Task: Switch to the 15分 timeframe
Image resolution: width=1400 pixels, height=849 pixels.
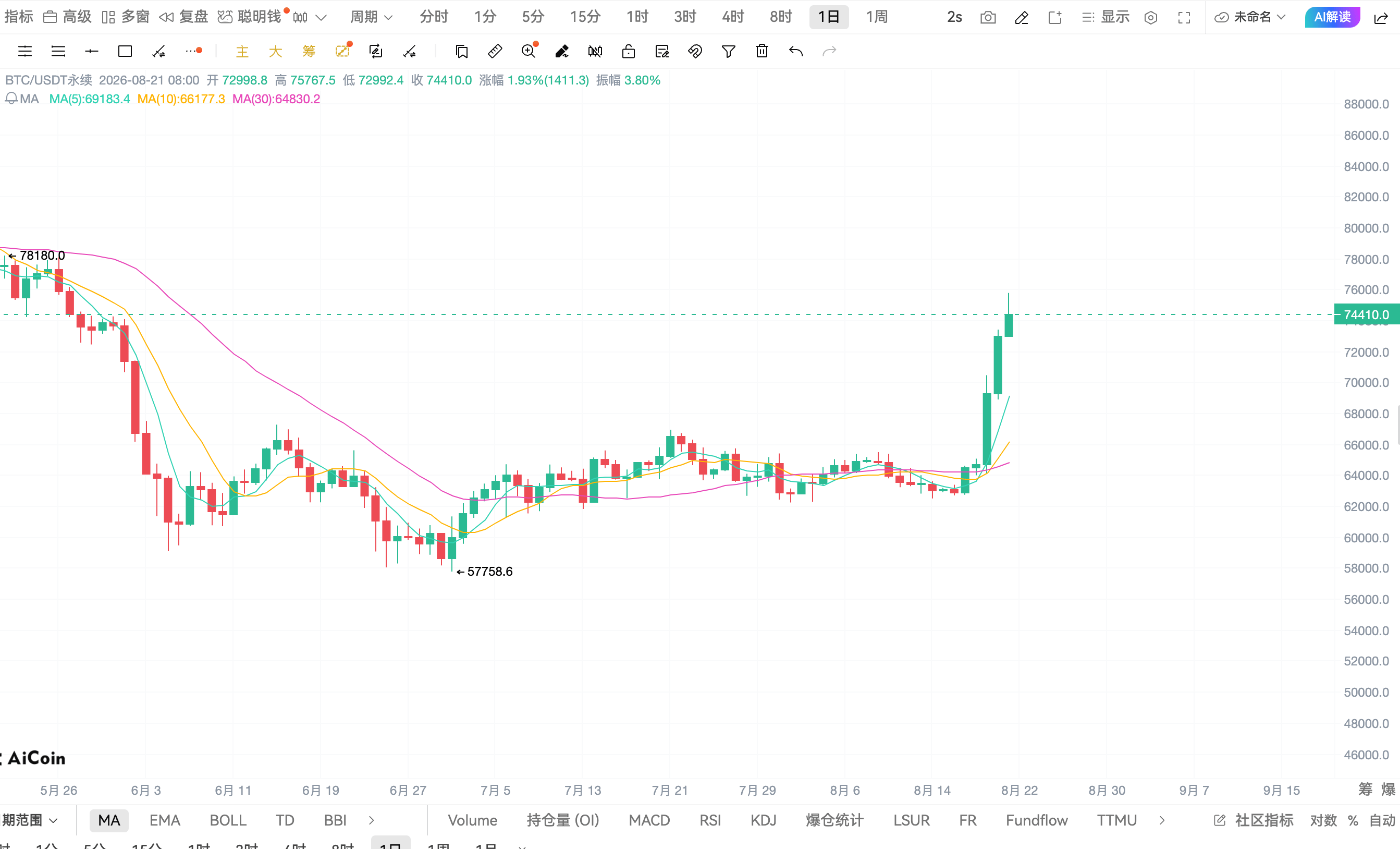Action: [585, 17]
